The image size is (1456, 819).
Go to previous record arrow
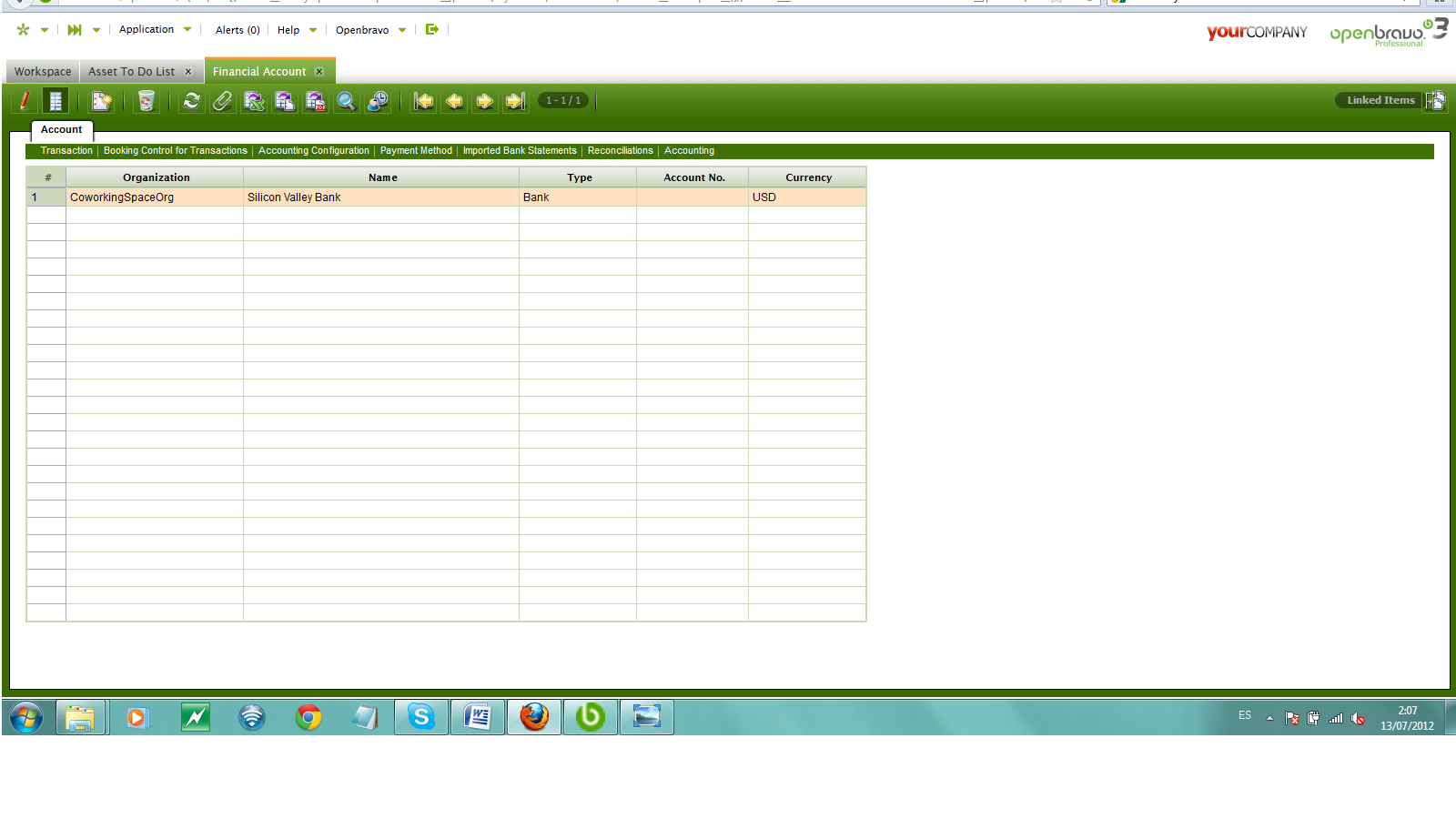point(454,101)
